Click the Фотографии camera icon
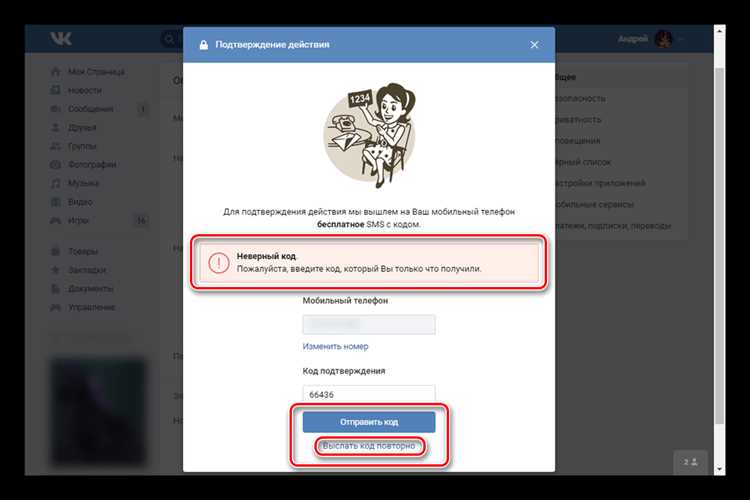This screenshot has height=500, width=750. [56, 164]
